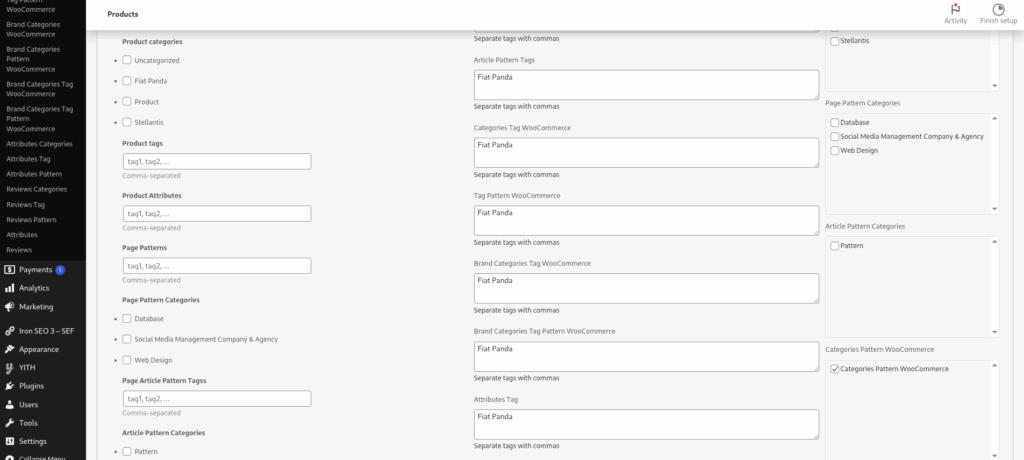Open Iron SEO 3 – SEF link icon
Screen dimensions: 1024x460
[x=9, y=331]
